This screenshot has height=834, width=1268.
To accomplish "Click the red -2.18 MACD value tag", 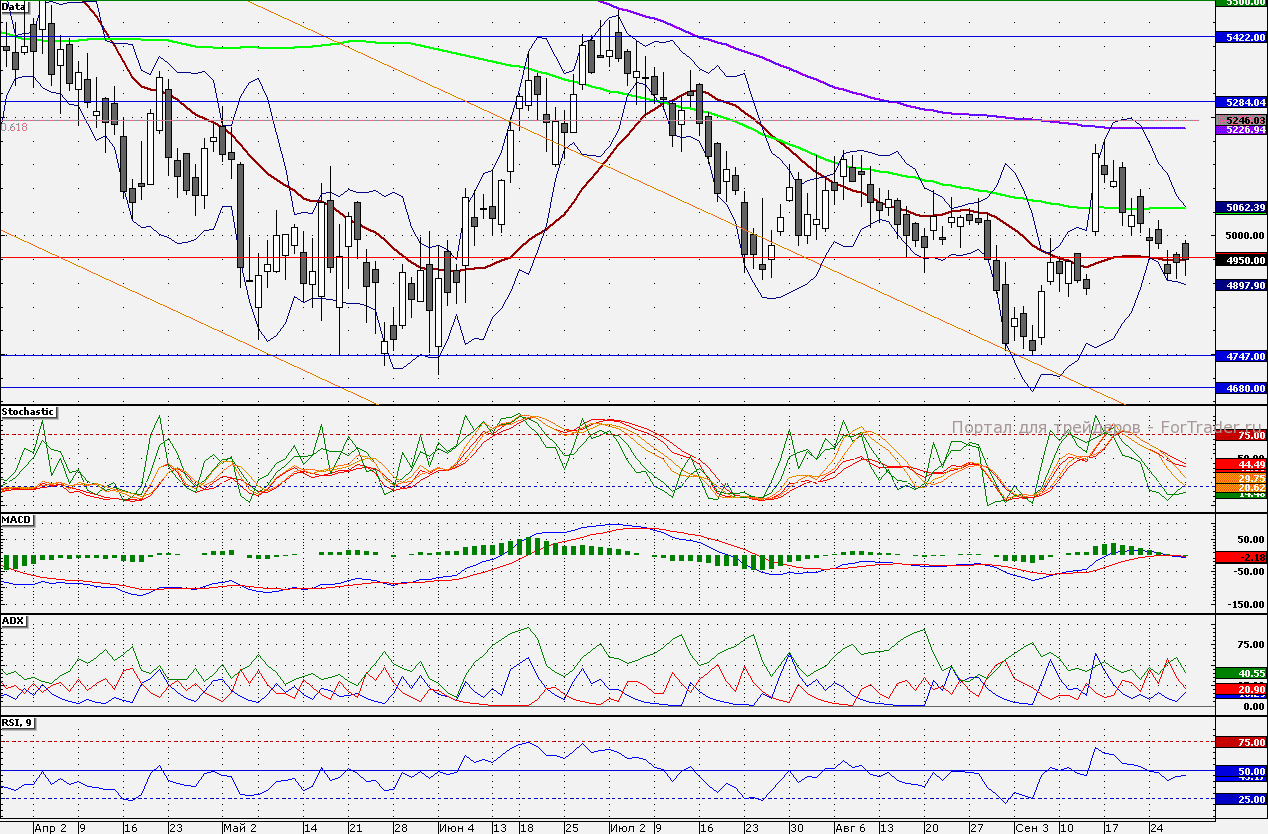I will point(1239,556).
